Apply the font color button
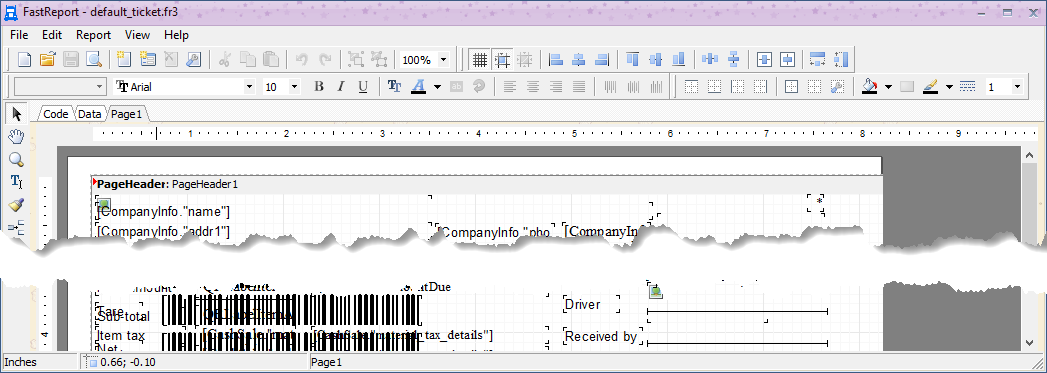 tap(419, 86)
